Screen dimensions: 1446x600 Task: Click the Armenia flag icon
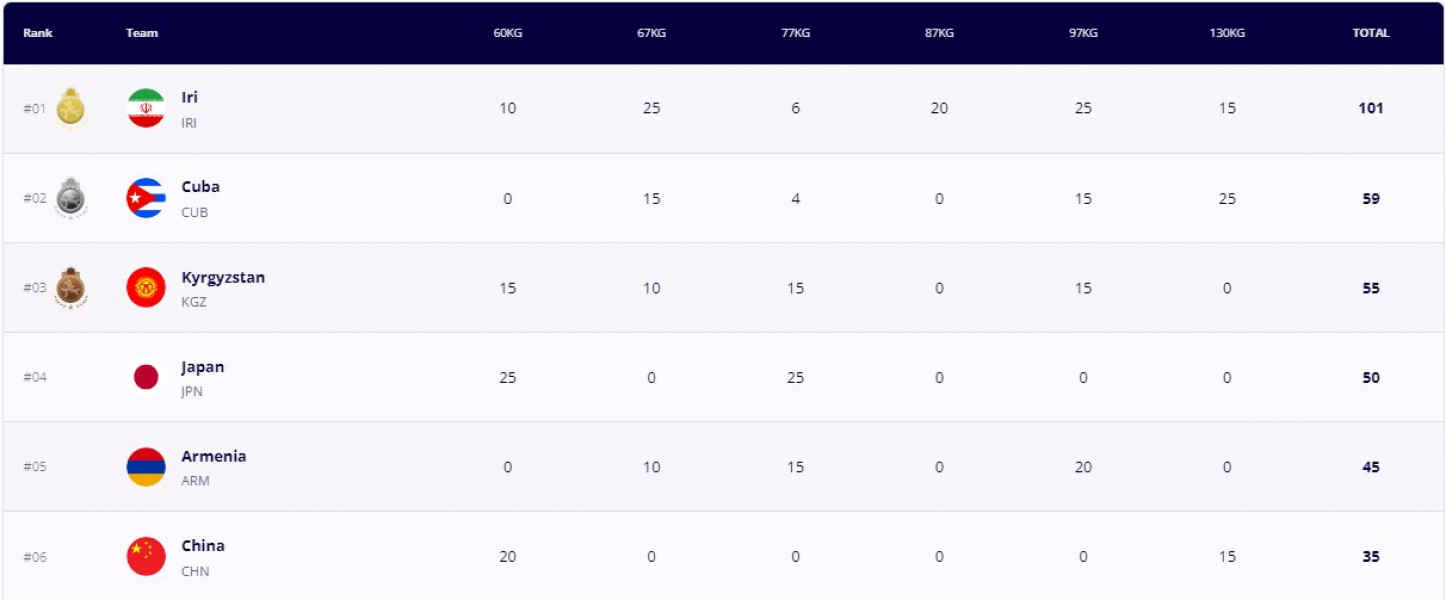146,467
